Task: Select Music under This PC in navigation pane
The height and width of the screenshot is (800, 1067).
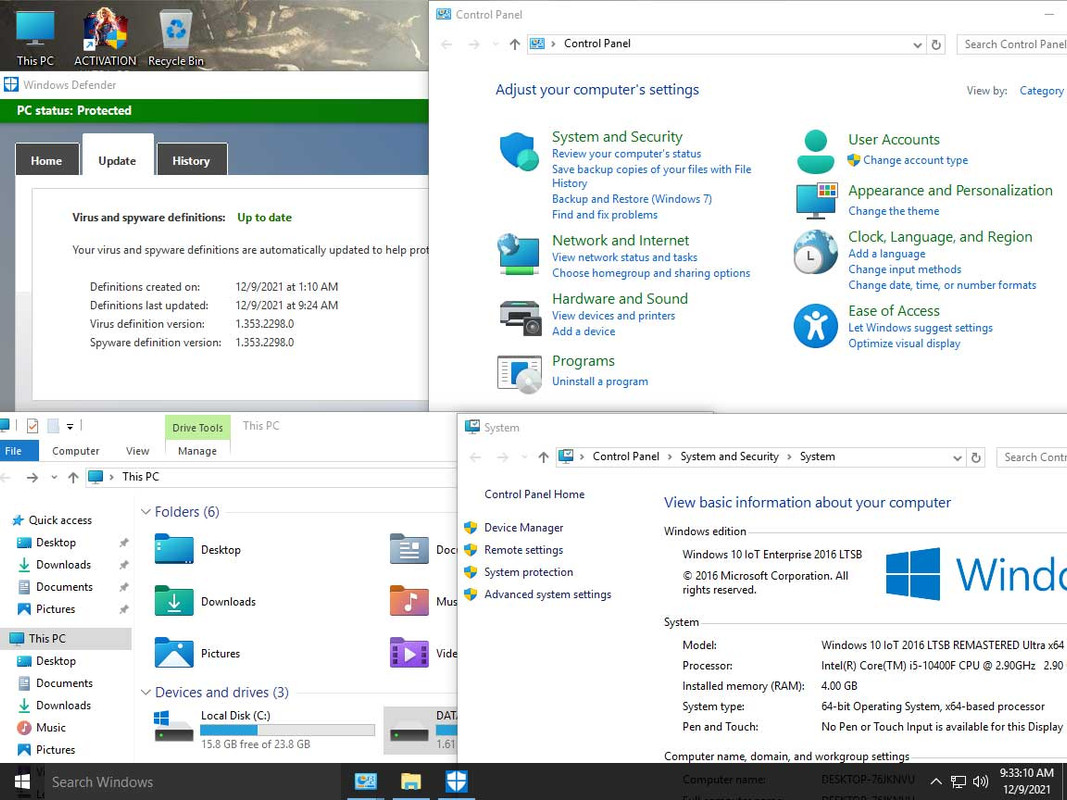Action: [51, 727]
